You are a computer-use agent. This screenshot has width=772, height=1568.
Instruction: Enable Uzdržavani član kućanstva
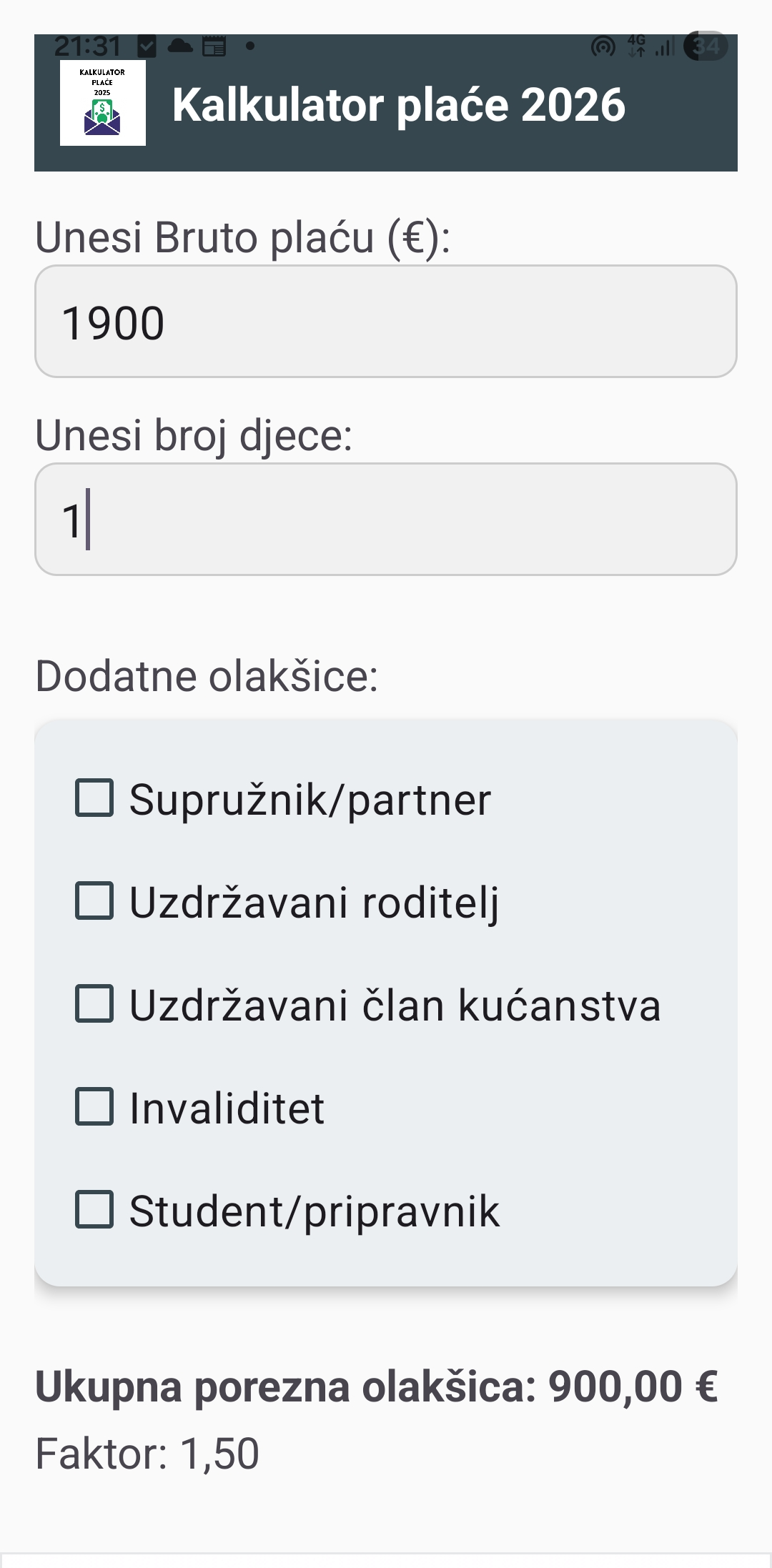point(95,1005)
